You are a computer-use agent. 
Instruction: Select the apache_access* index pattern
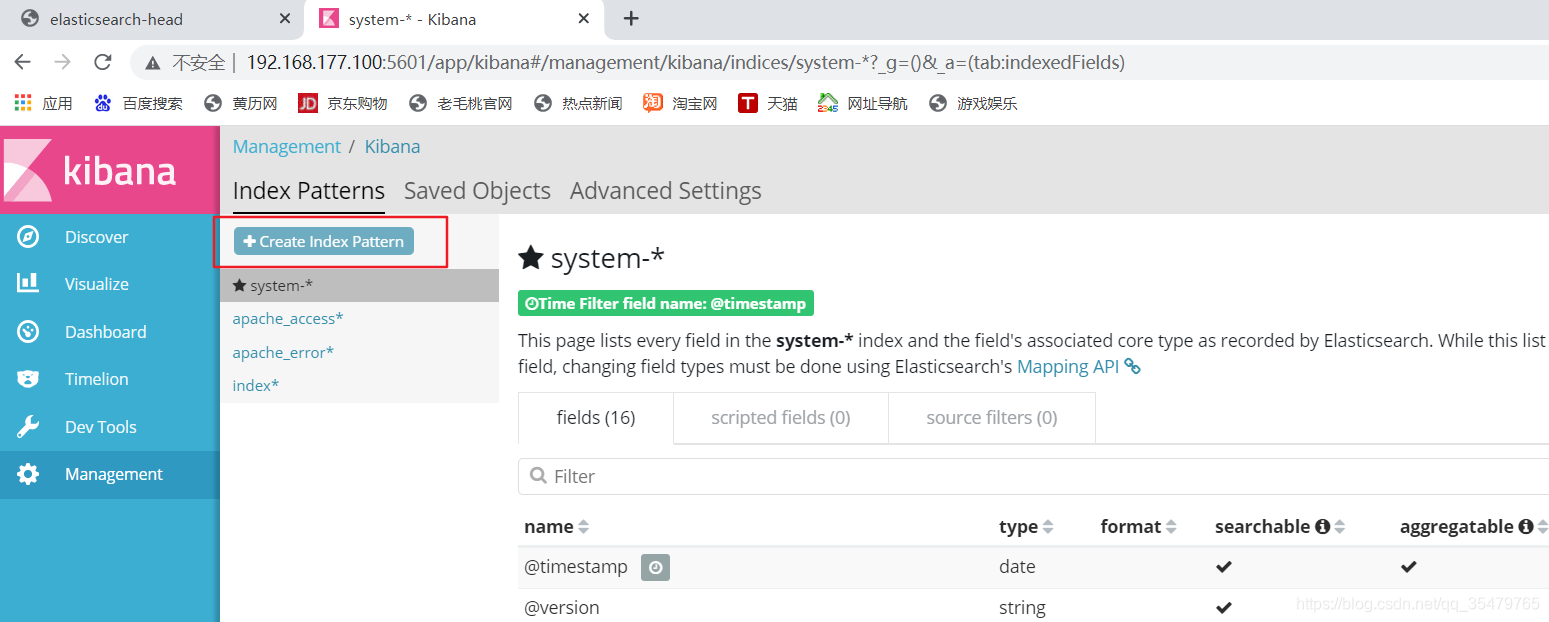(x=288, y=318)
